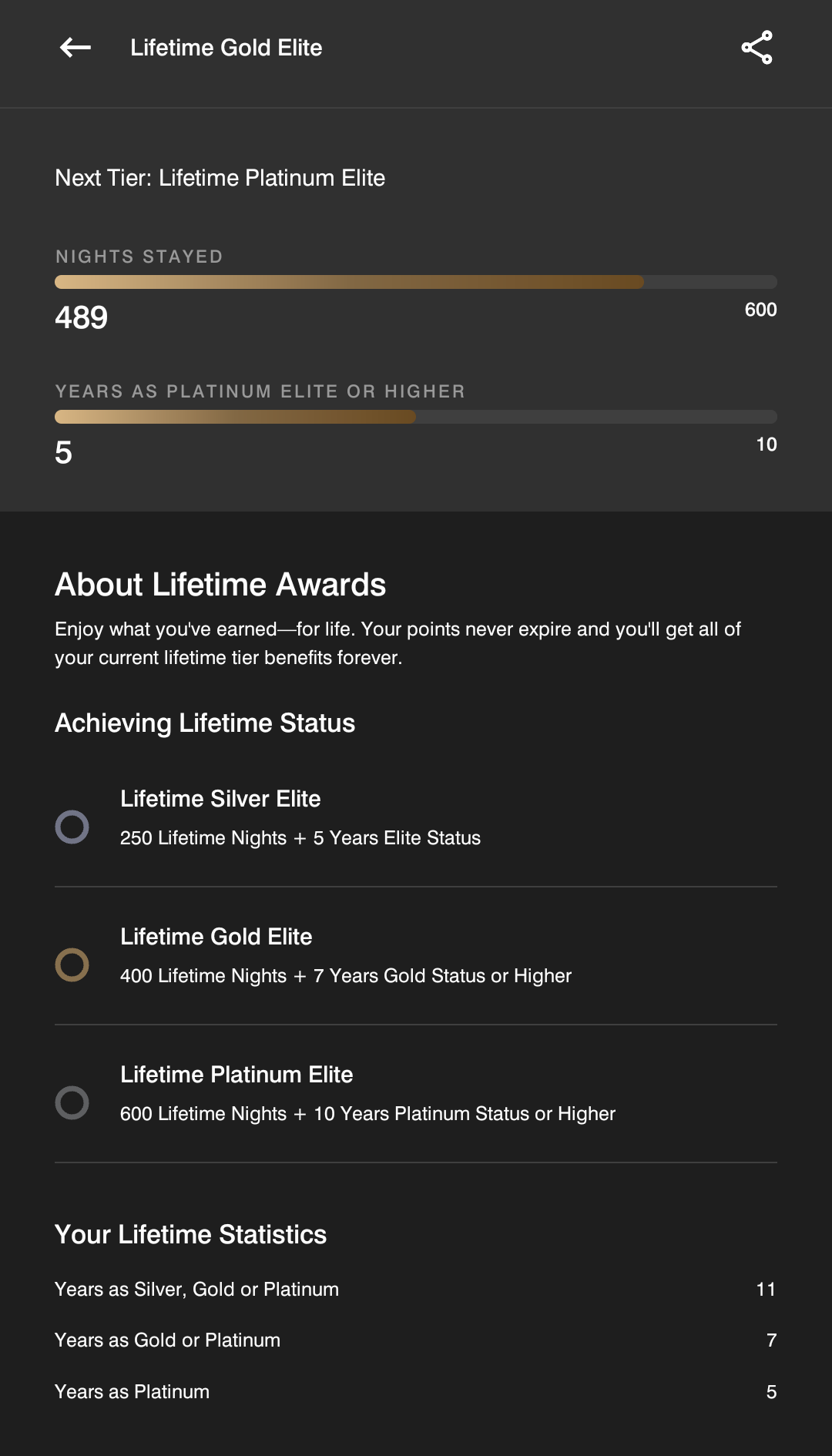Tap Next Tier: Lifetime Platinum Elite text
Viewport: 832px width, 1456px height.
tap(220, 178)
